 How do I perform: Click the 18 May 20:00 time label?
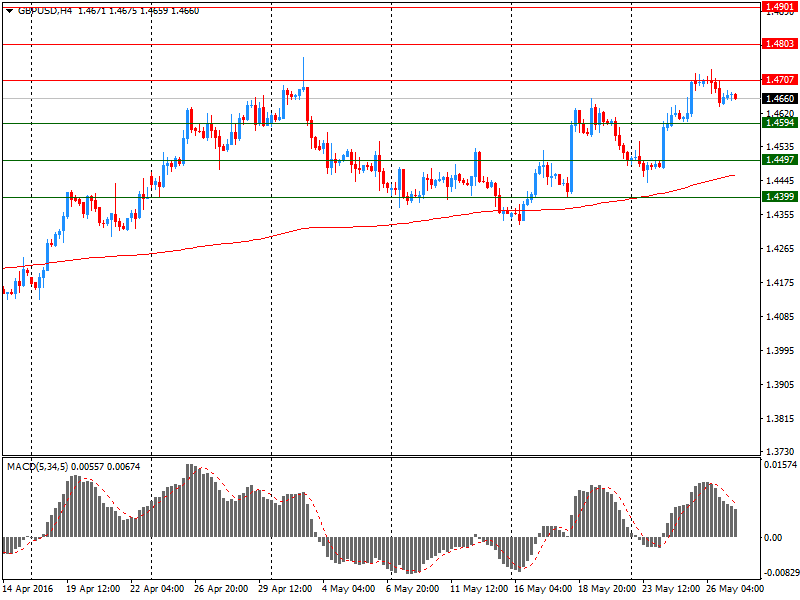pyautogui.click(x=607, y=589)
